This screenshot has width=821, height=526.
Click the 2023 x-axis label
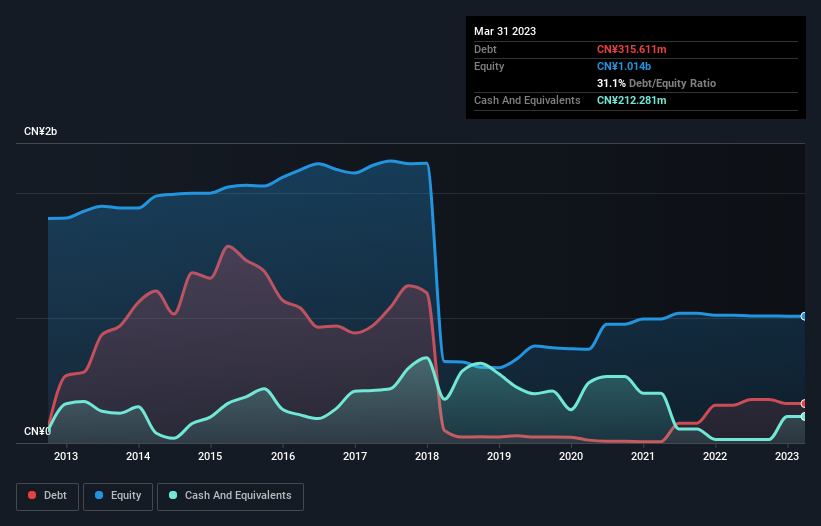tap(787, 456)
